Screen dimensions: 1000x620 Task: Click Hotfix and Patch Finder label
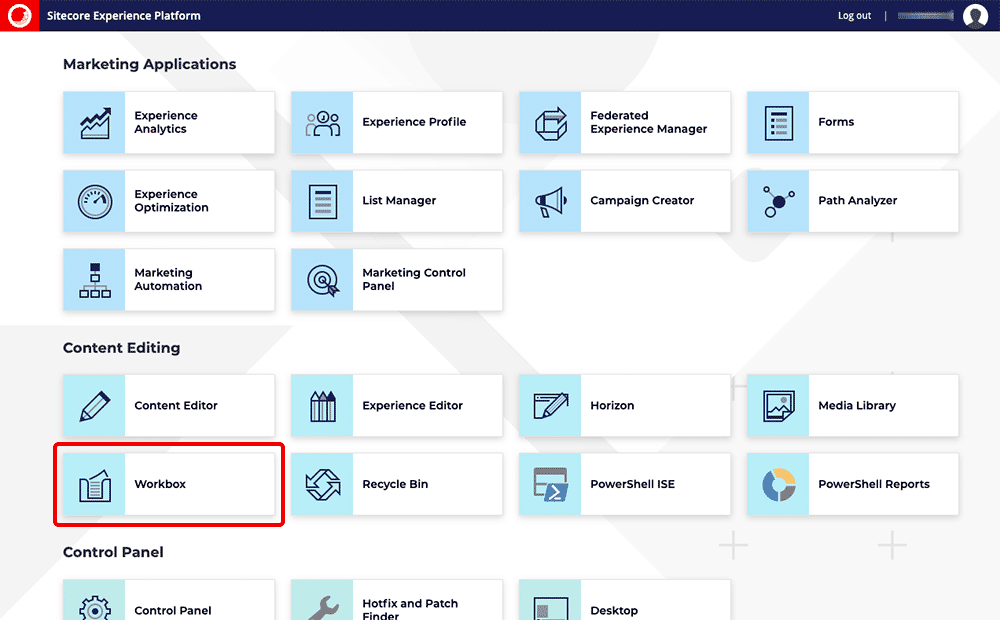coord(410,609)
